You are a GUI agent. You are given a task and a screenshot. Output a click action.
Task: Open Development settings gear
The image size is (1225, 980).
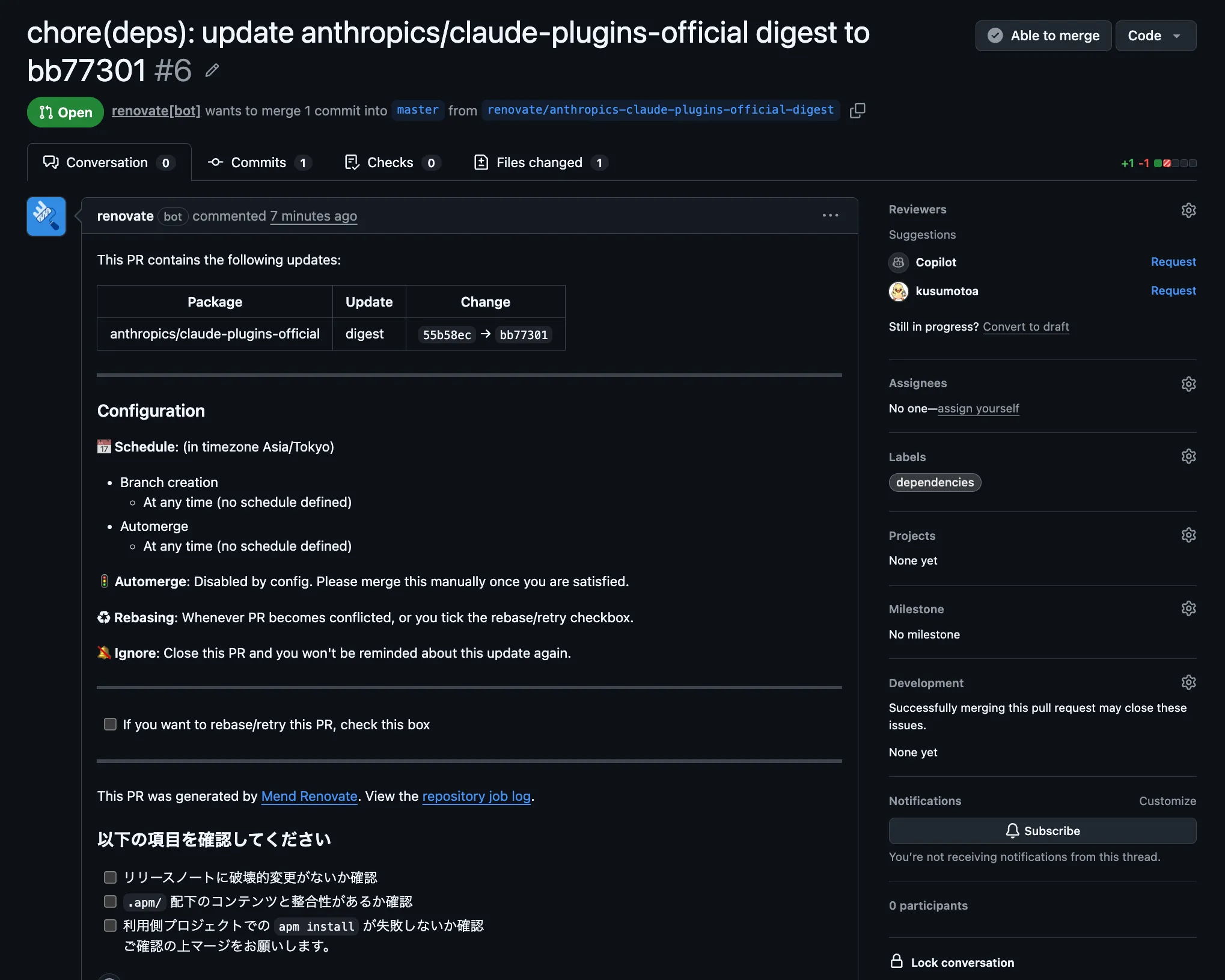pyautogui.click(x=1188, y=682)
